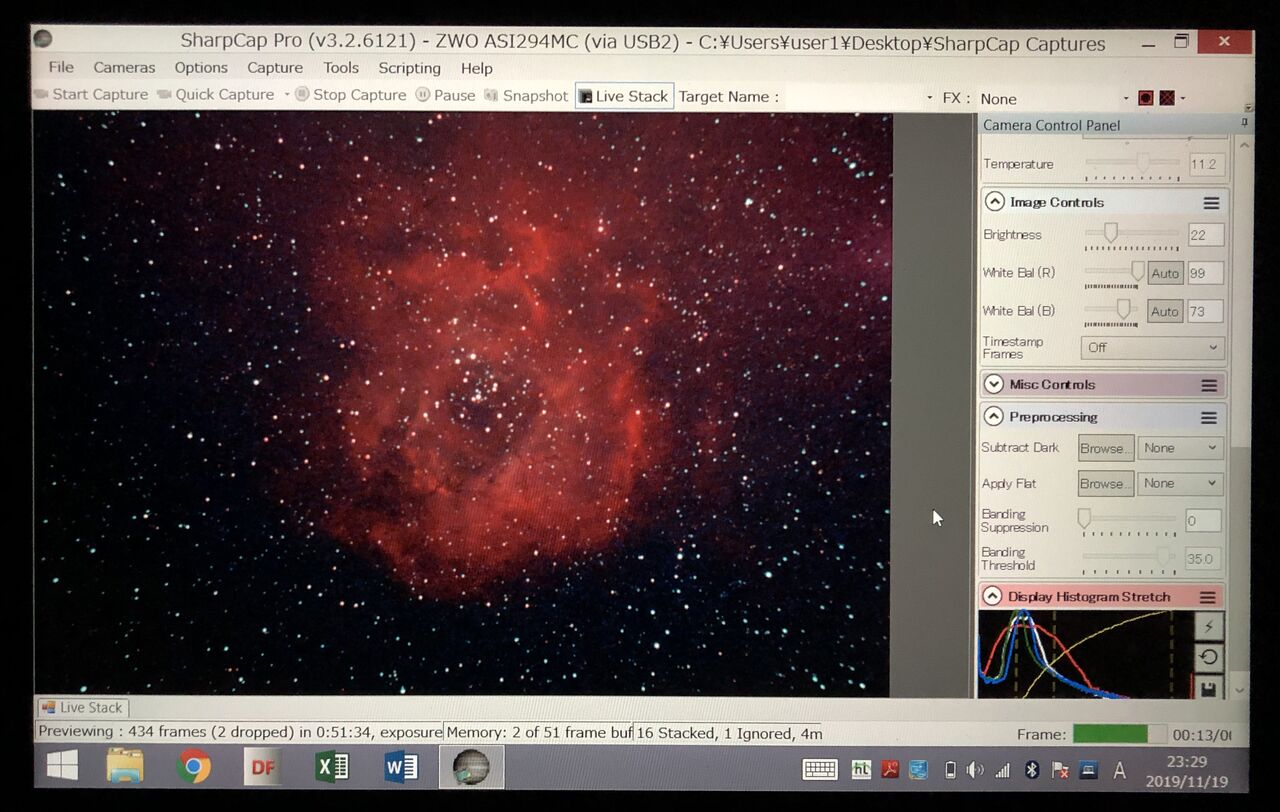Image resolution: width=1280 pixels, height=812 pixels.
Task: Toggle the Live Stack button
Action: (624, 96)
